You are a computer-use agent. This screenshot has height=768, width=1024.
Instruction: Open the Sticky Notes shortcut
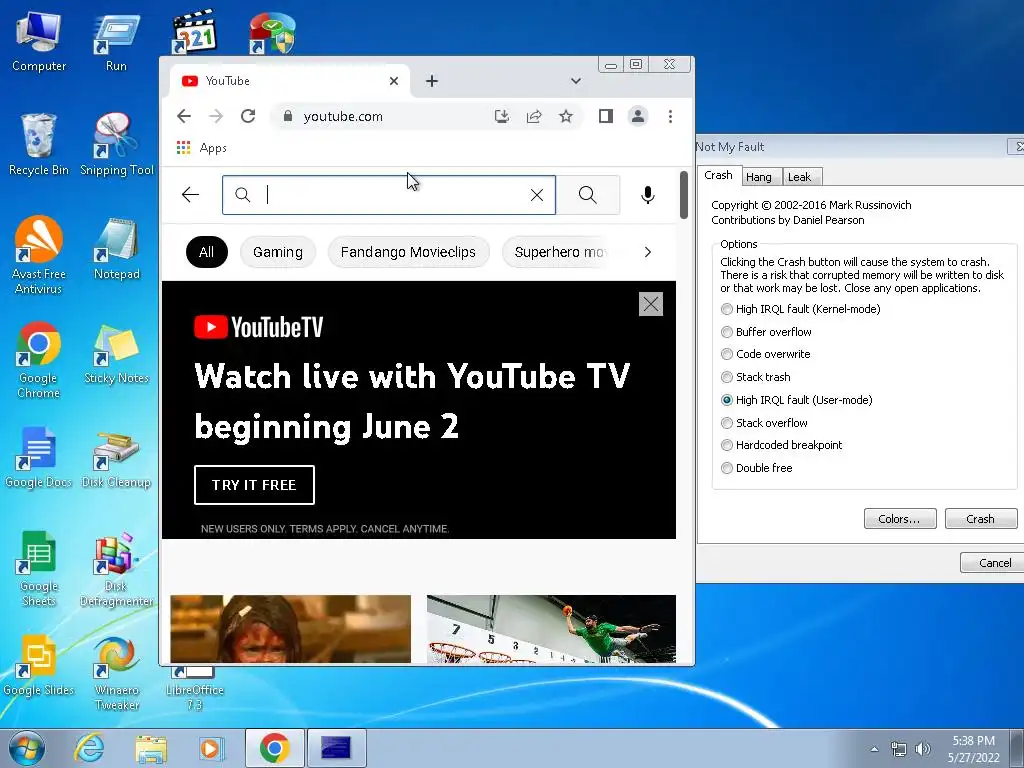click(x=116, y=354)
